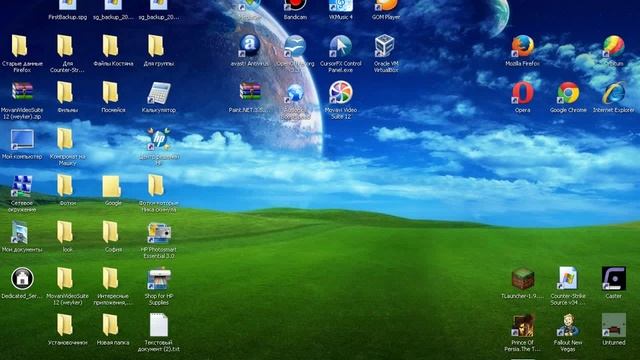This screenshot has width=640, height=360.
Task: Launch Oracle VM VirtualBox
Action: pyautogui.click(x=384, y=46)
